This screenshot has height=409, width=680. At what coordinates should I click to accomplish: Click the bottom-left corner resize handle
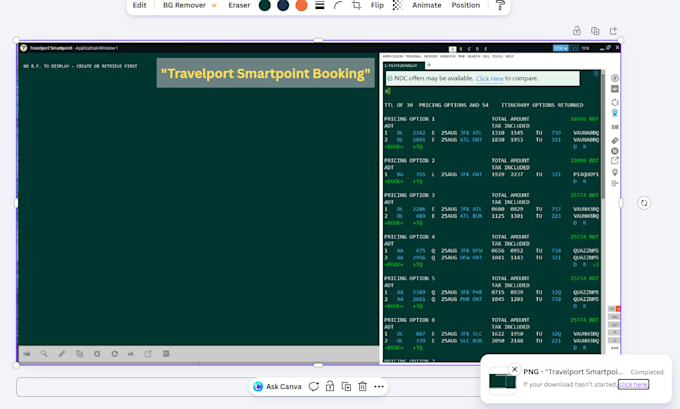(16, 365)
